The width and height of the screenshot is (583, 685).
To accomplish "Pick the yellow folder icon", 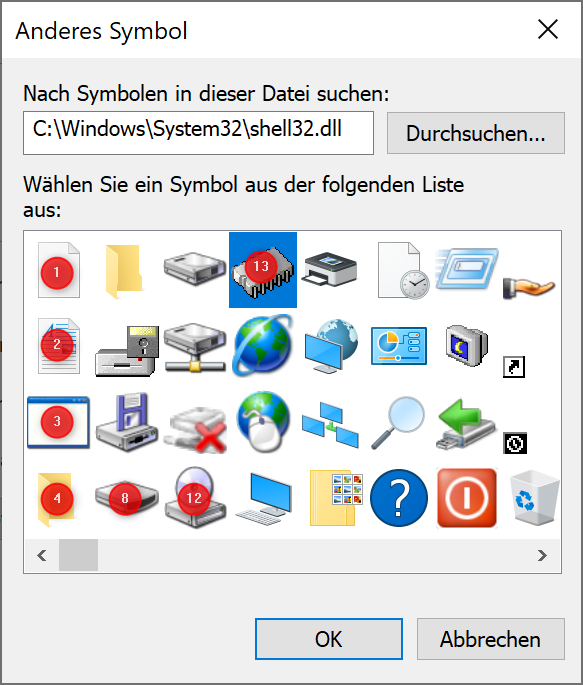I will [x=124, y=271].
